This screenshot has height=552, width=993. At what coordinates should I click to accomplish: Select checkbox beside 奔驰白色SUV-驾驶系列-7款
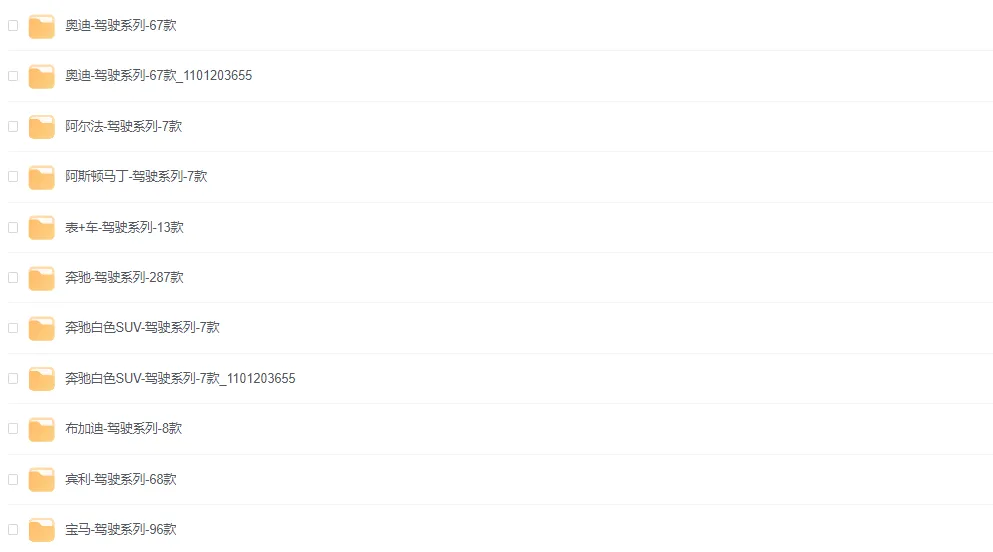pyautogui.click(x=13, y=328)
